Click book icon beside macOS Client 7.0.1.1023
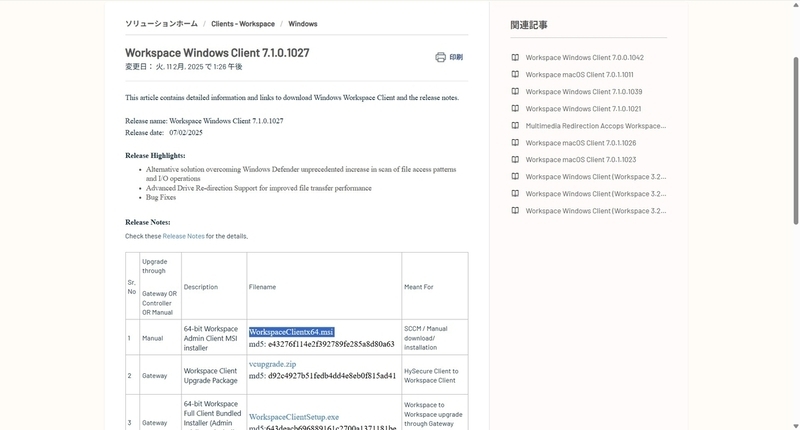The image size is (800, 430). (x=515, y=160)
